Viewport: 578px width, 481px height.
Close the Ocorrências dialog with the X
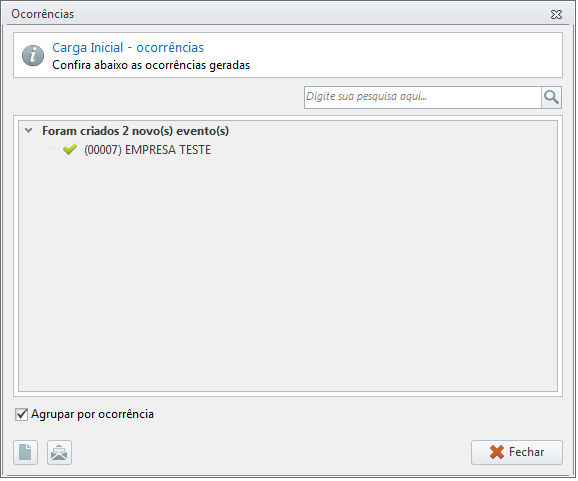[556, 14]
